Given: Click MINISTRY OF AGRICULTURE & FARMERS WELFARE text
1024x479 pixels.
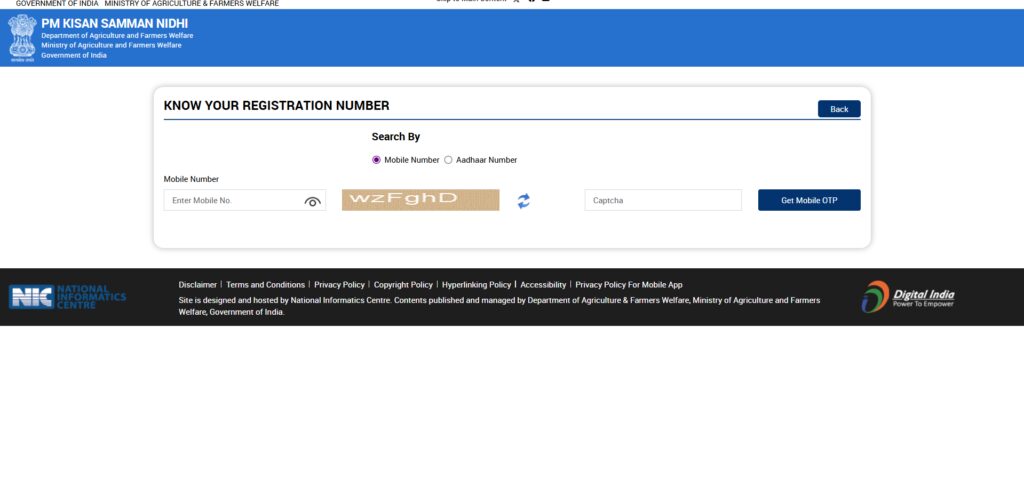Looking at the screenshot, I should click(x=191, y=3).
